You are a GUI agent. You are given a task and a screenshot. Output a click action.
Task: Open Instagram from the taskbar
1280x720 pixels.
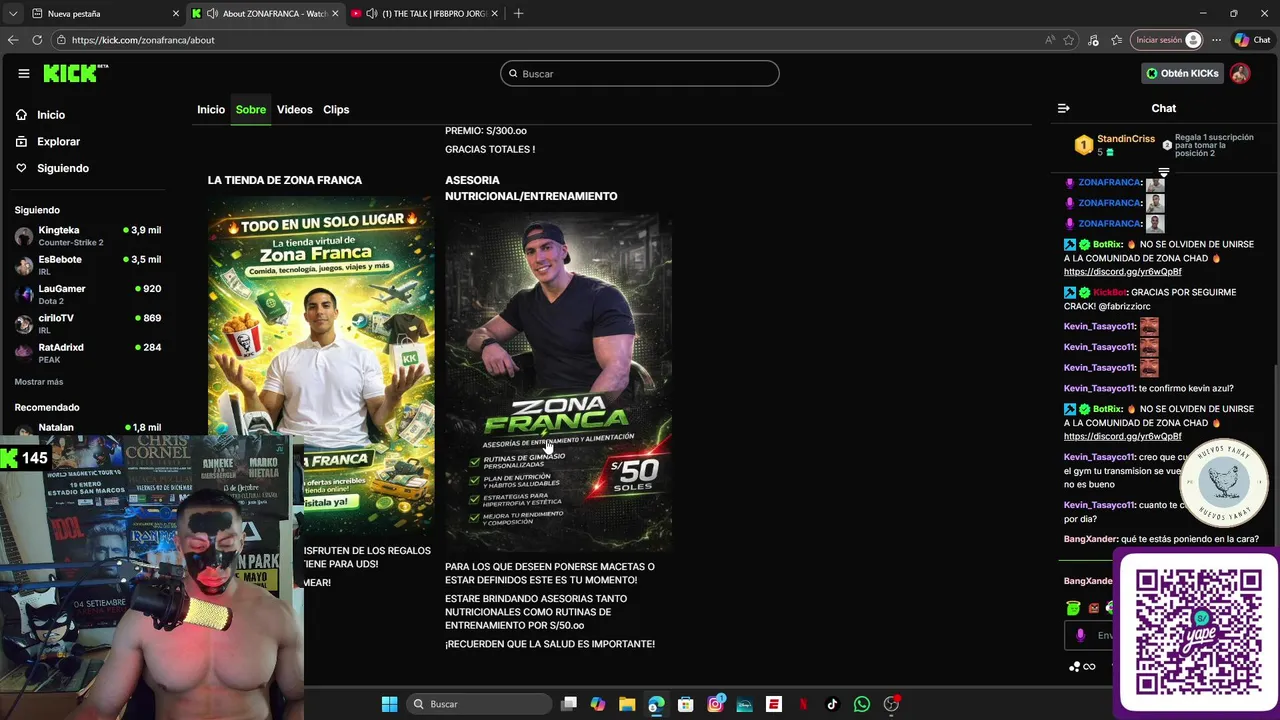[715, 704]
